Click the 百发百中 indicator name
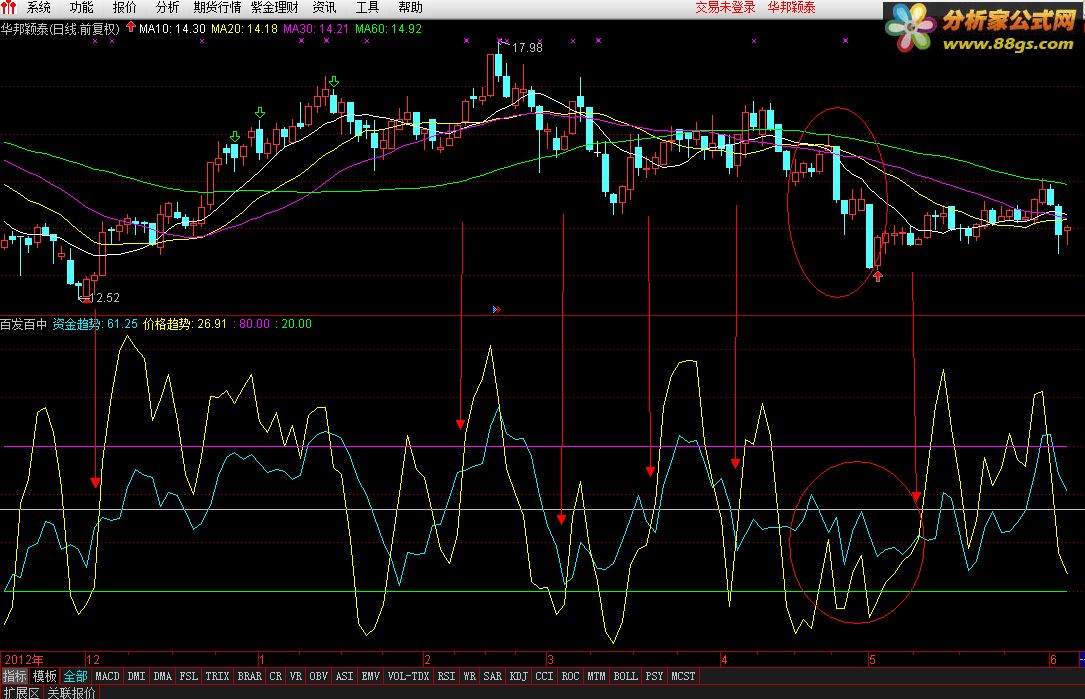The image size is (1085, 699). click(24, 324)
